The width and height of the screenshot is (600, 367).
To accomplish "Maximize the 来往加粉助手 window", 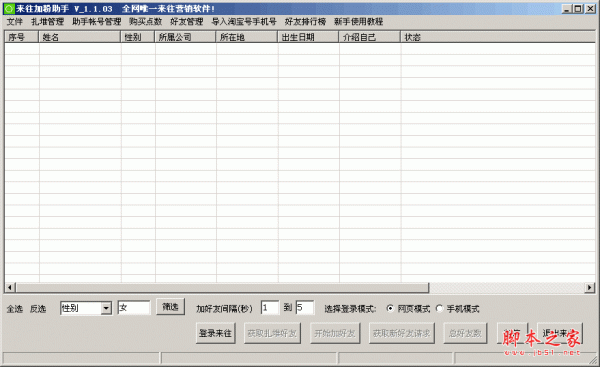I will pyautogui.click(x=578, y=8).
